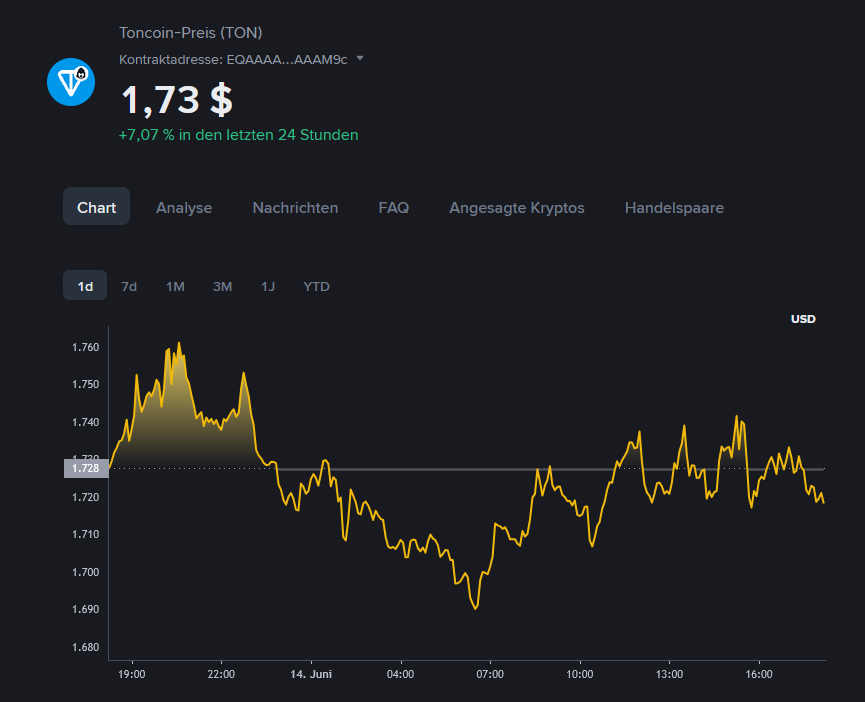Expand the Kontraktadresse dropdown arrow
This screenshot has height=702, width=865.
pyautogui.click(x=360, y=58)
